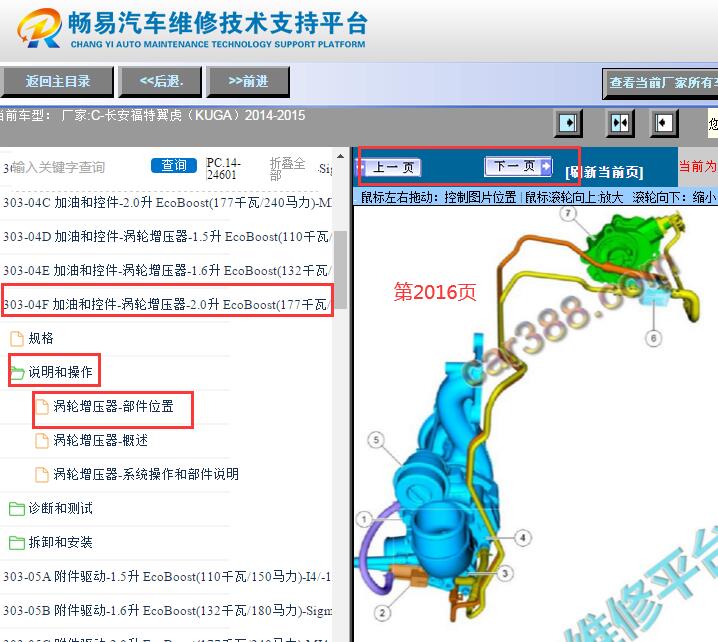718x642 pixels.
Task: Click the 返回主目录 button
Action: pos(57,82)
